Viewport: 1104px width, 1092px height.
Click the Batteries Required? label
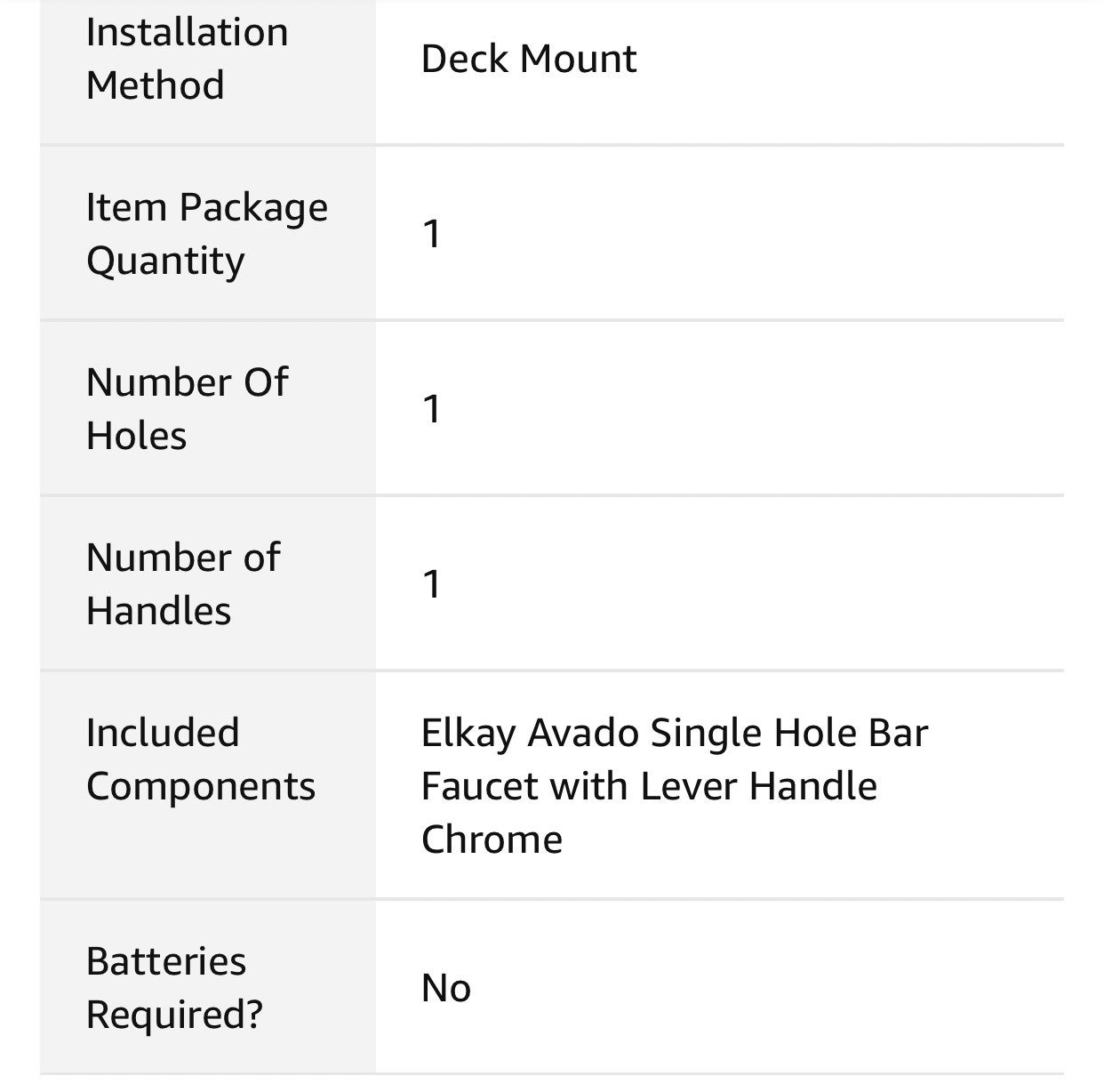[175, 988]
